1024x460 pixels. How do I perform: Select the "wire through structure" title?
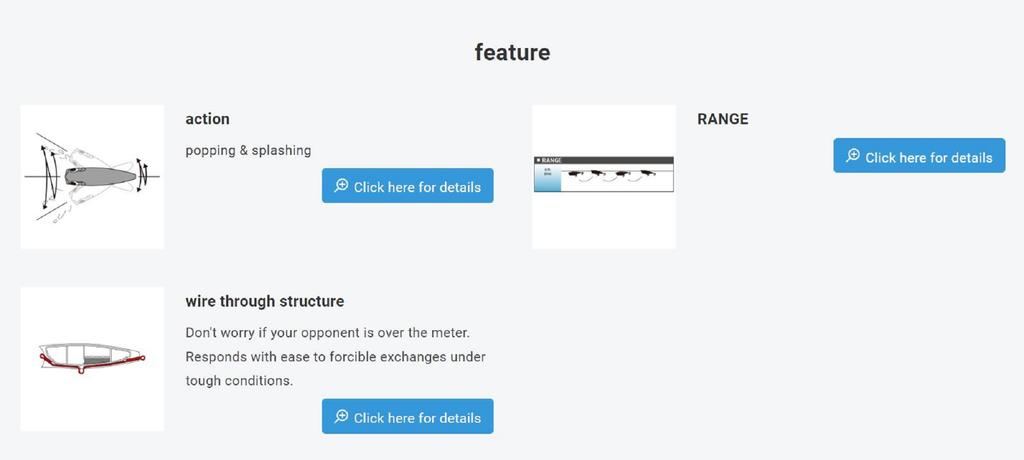264,301
